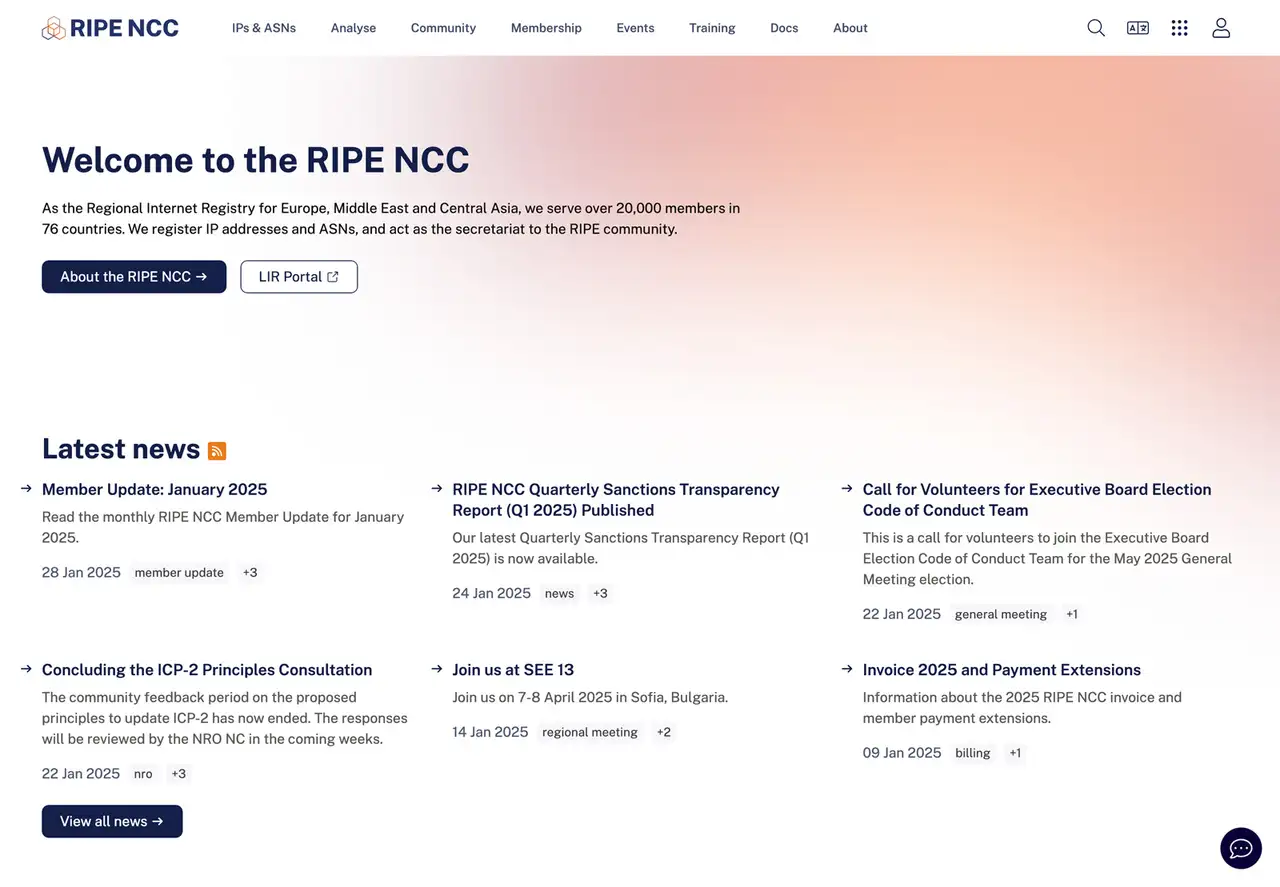1280x887 pixels.
Task: Open the IPs & ASNs menu
Action: click(x=264, y=28)
